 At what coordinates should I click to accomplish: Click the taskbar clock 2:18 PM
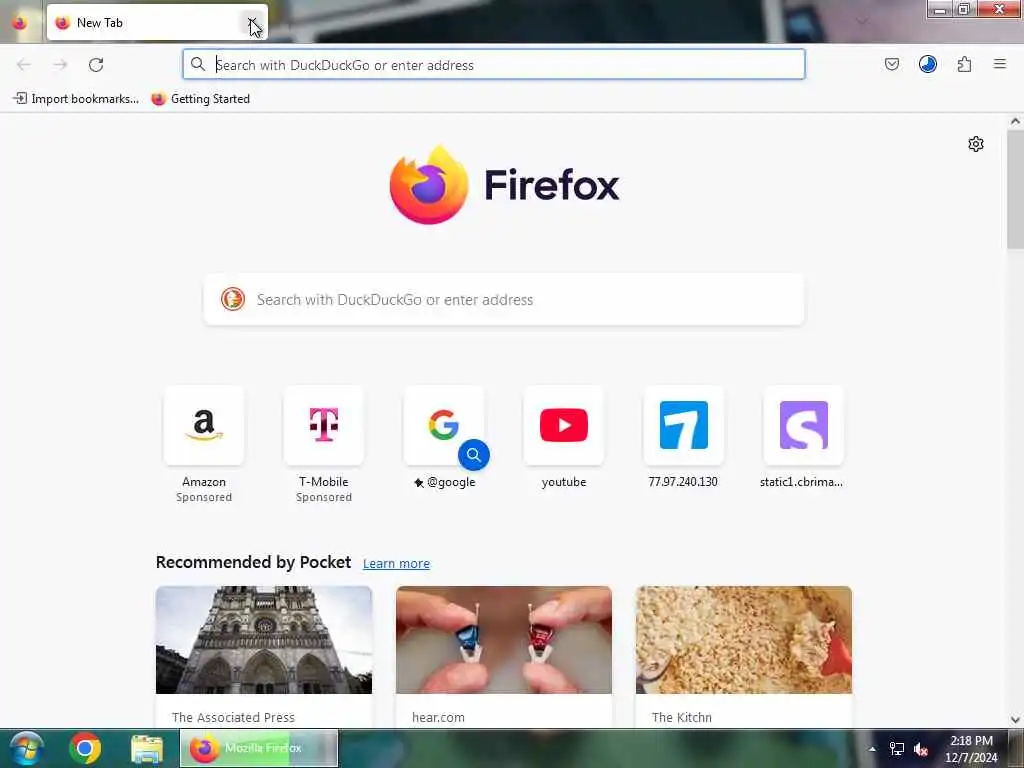(x=971, y=741)
